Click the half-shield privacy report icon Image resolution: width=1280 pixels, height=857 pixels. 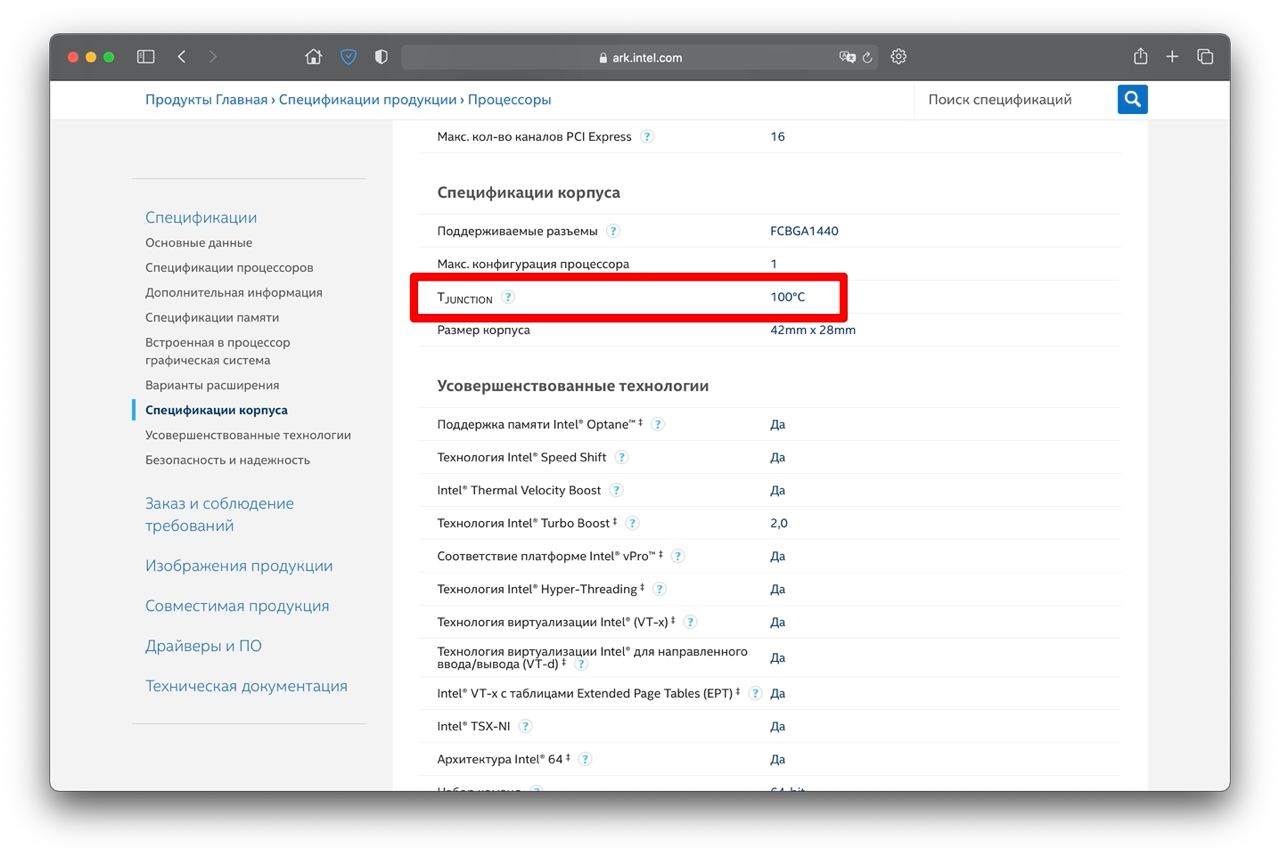[381, 57]
